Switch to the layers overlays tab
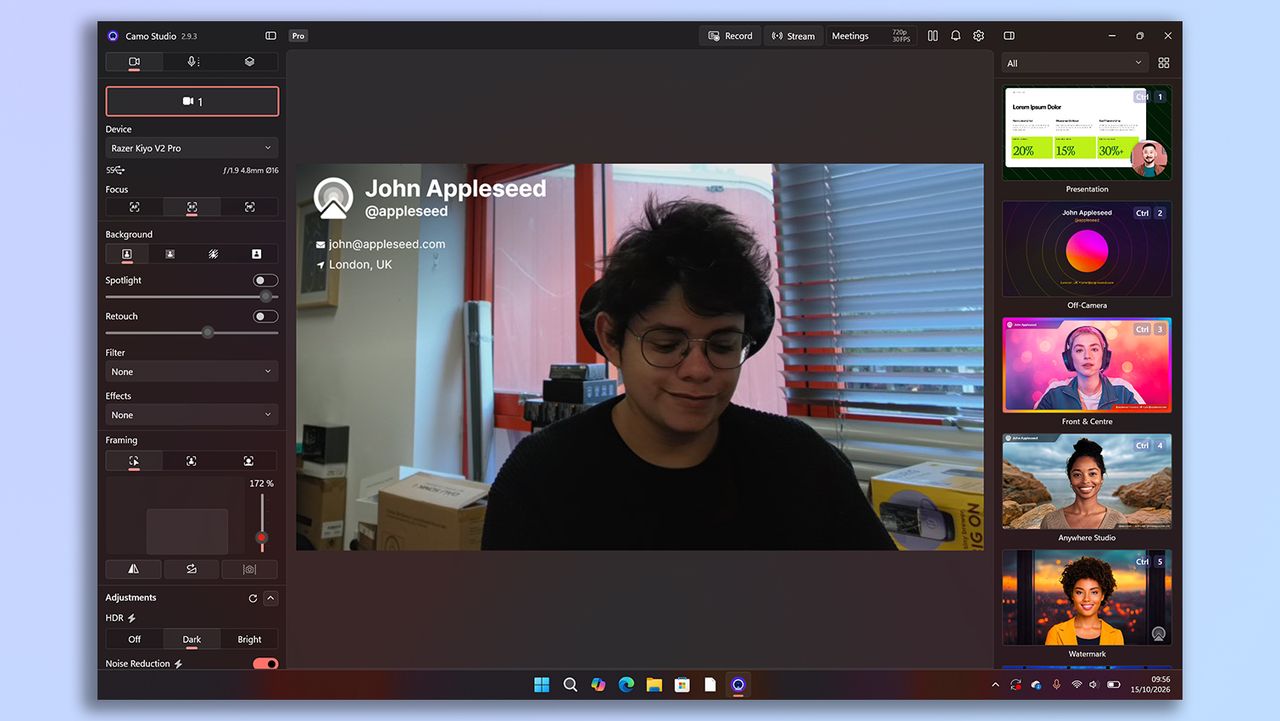 point(249,62)
